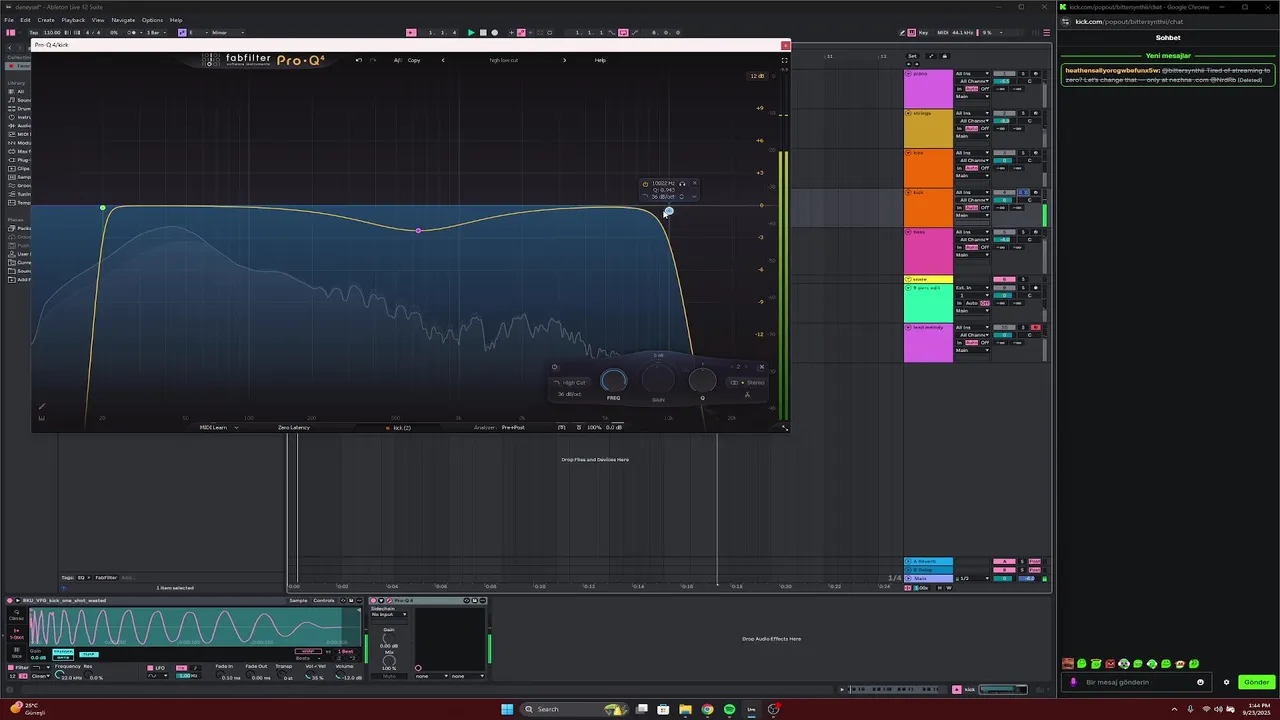Click the Gönder send button in chat
This screenshot has height=720, width=1280.
point(1256,682)
